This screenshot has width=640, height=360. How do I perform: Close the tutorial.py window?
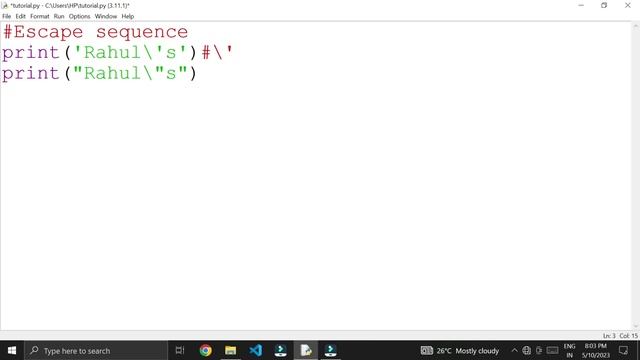pos(628,5)
